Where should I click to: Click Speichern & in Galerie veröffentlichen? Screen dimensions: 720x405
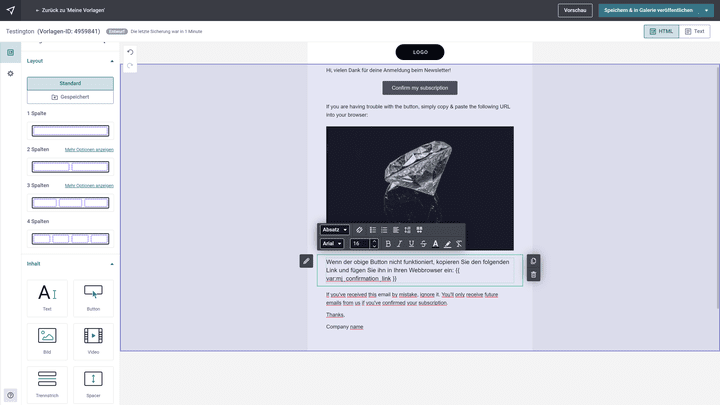tap(648, 10)
